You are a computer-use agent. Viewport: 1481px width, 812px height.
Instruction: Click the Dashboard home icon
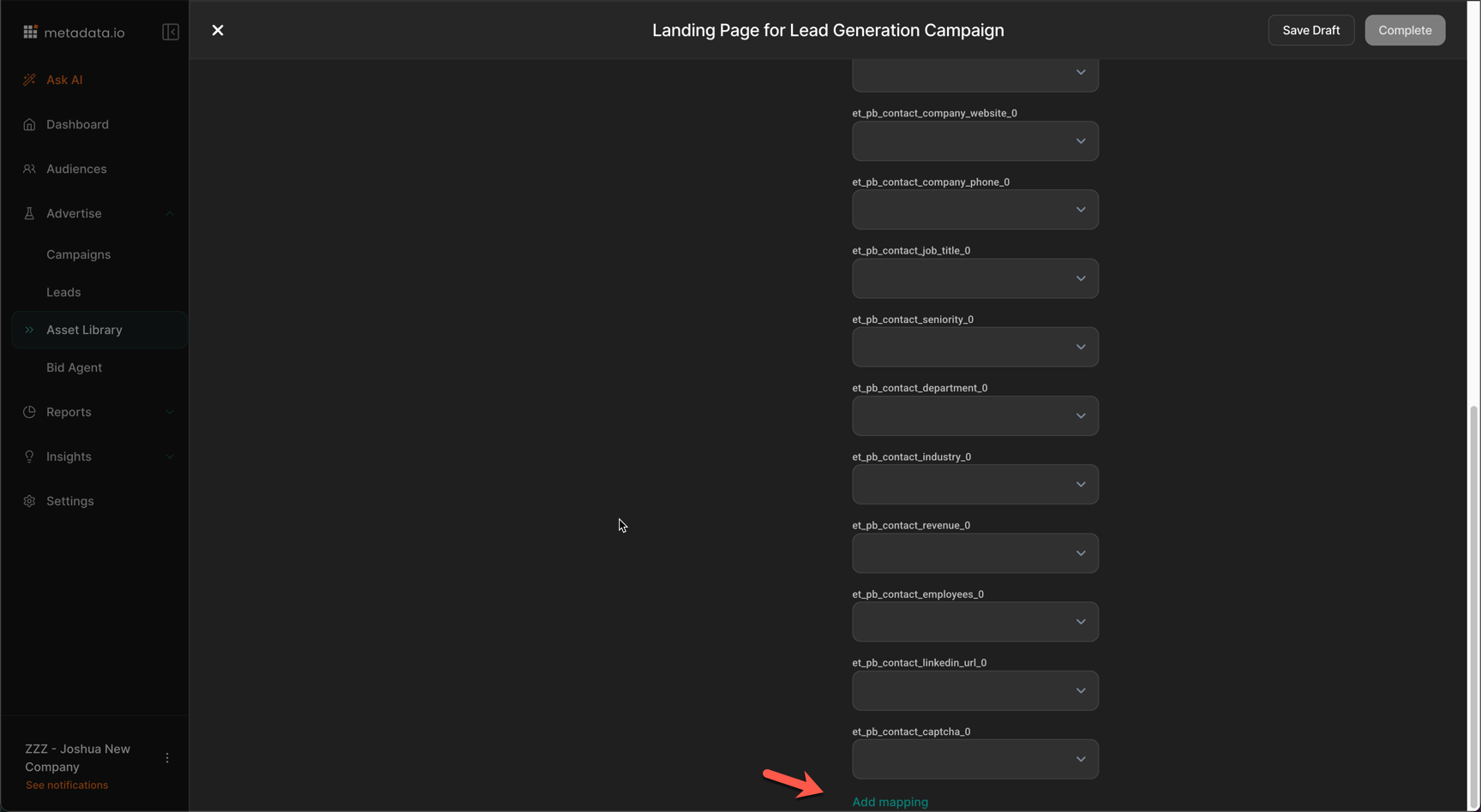(30, 124)
